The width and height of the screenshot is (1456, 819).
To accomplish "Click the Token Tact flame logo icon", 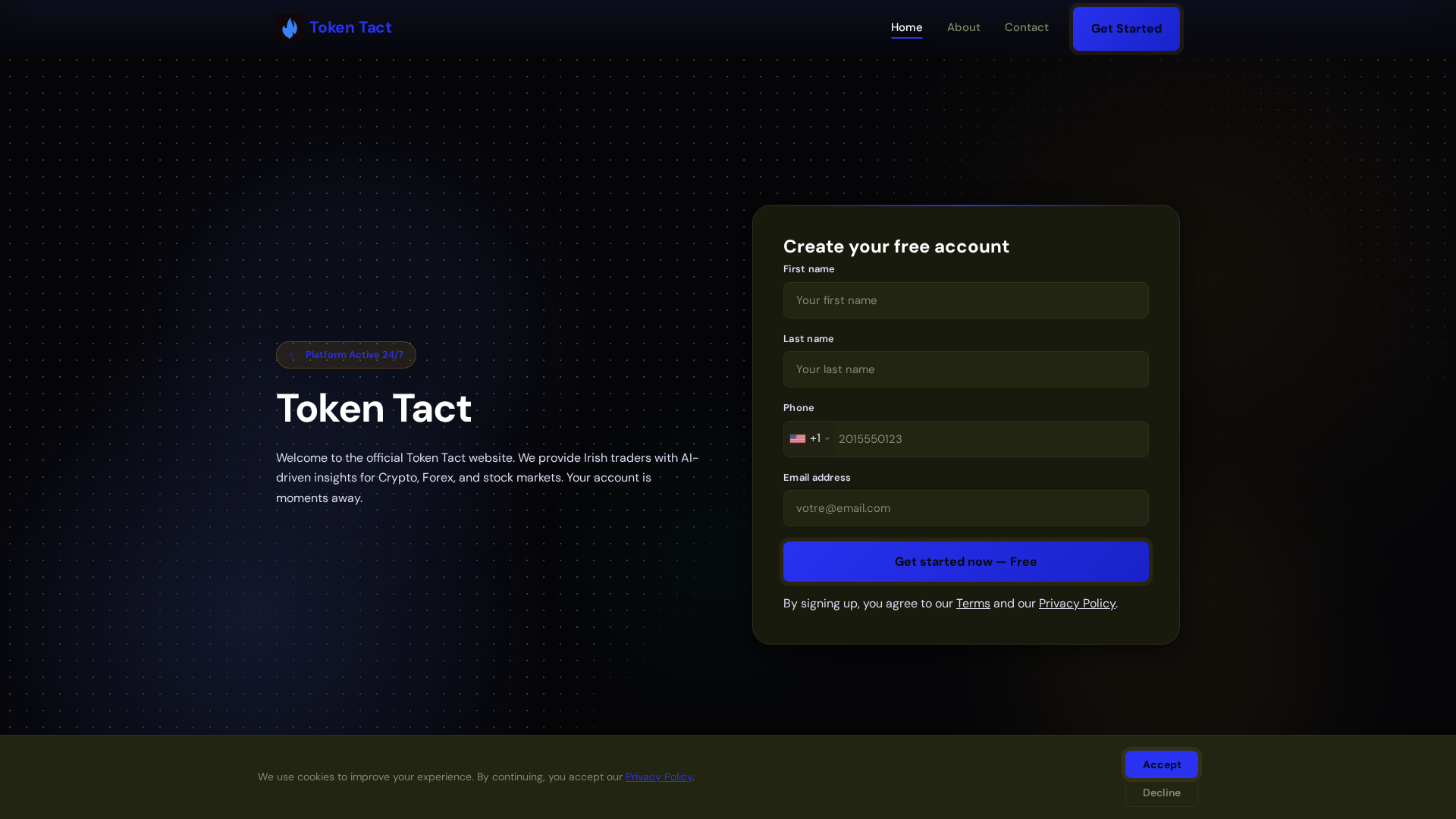I will [290, 27].
